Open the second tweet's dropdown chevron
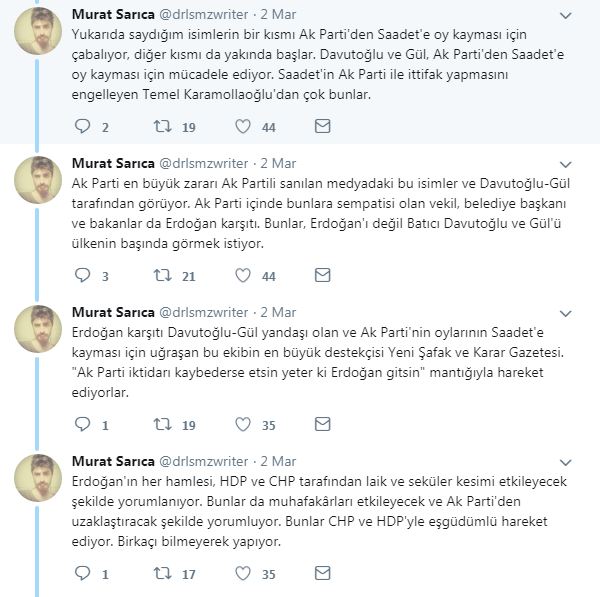The width and height of the screenshot is (600, 597). point(566,163)
